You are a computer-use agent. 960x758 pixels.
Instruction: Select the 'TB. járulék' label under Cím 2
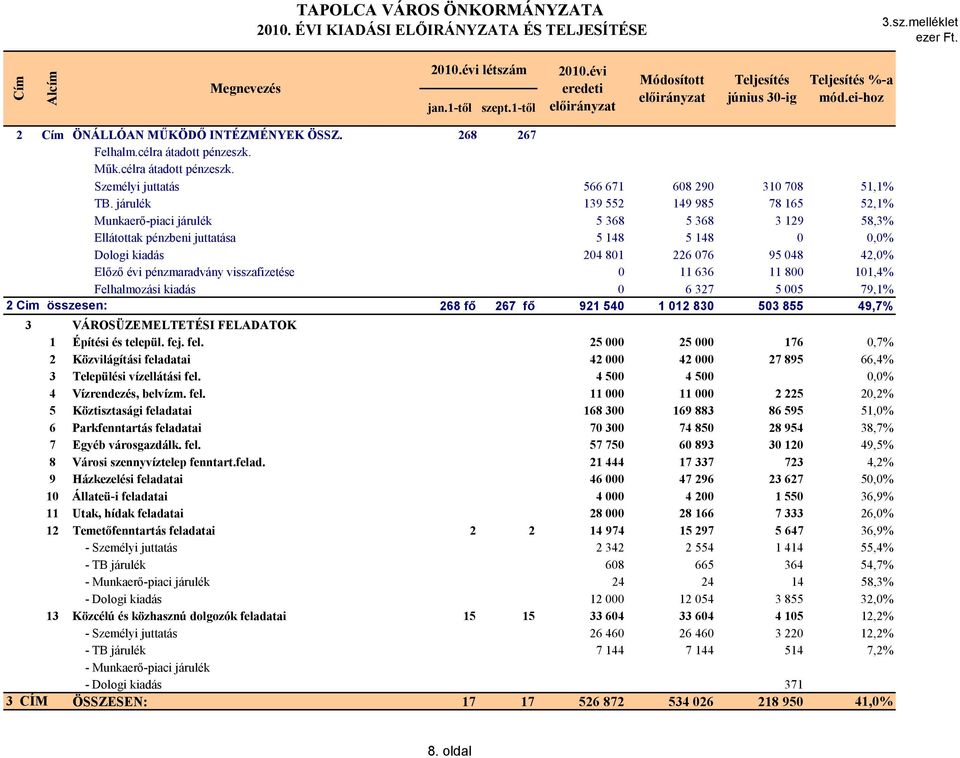(122, 203)
